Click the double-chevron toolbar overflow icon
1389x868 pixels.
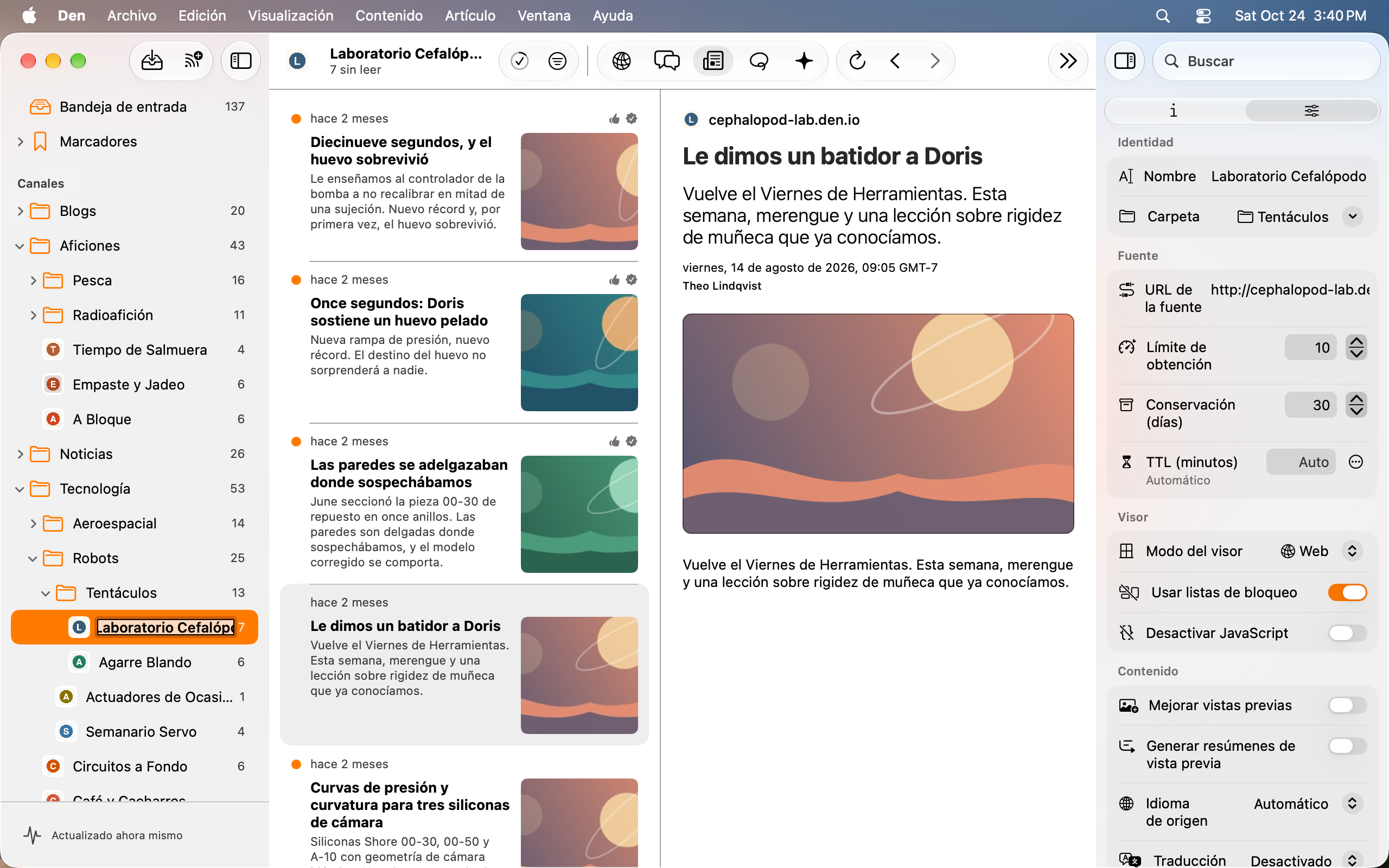(x=1068, y=60)
